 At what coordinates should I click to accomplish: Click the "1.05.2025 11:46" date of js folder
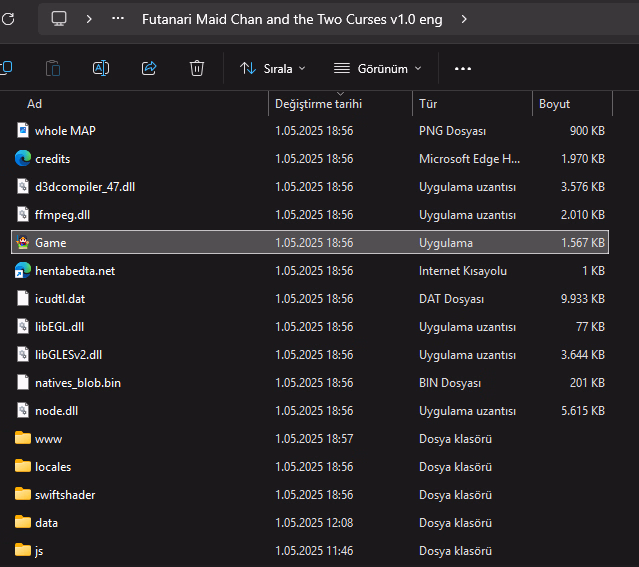pos(314,551)
